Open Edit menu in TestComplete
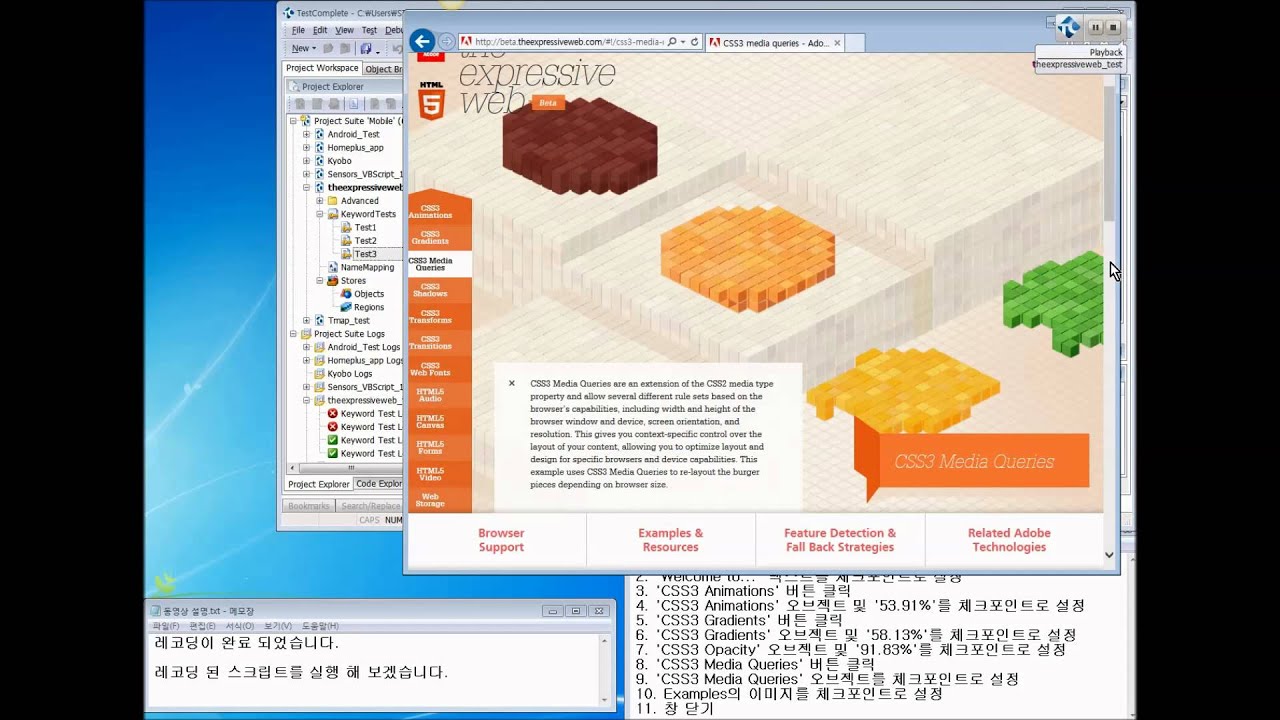Image resolution: width=1280 pixels, height=720 pixels. 320,30
